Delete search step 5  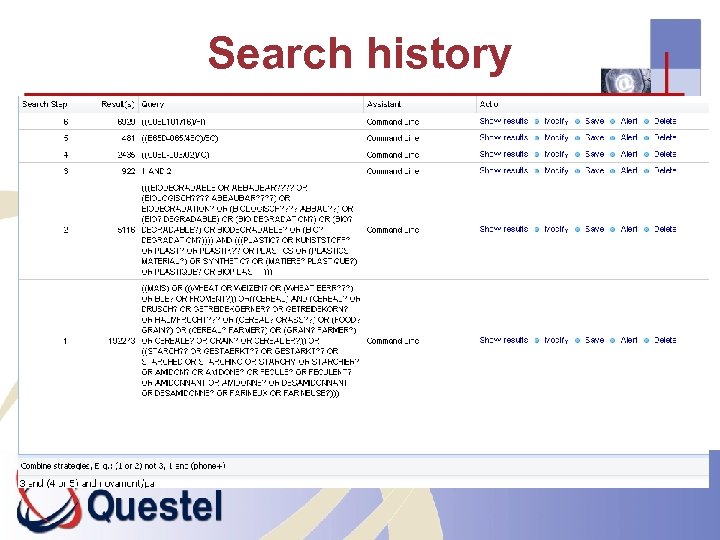[x=665, y=138]
